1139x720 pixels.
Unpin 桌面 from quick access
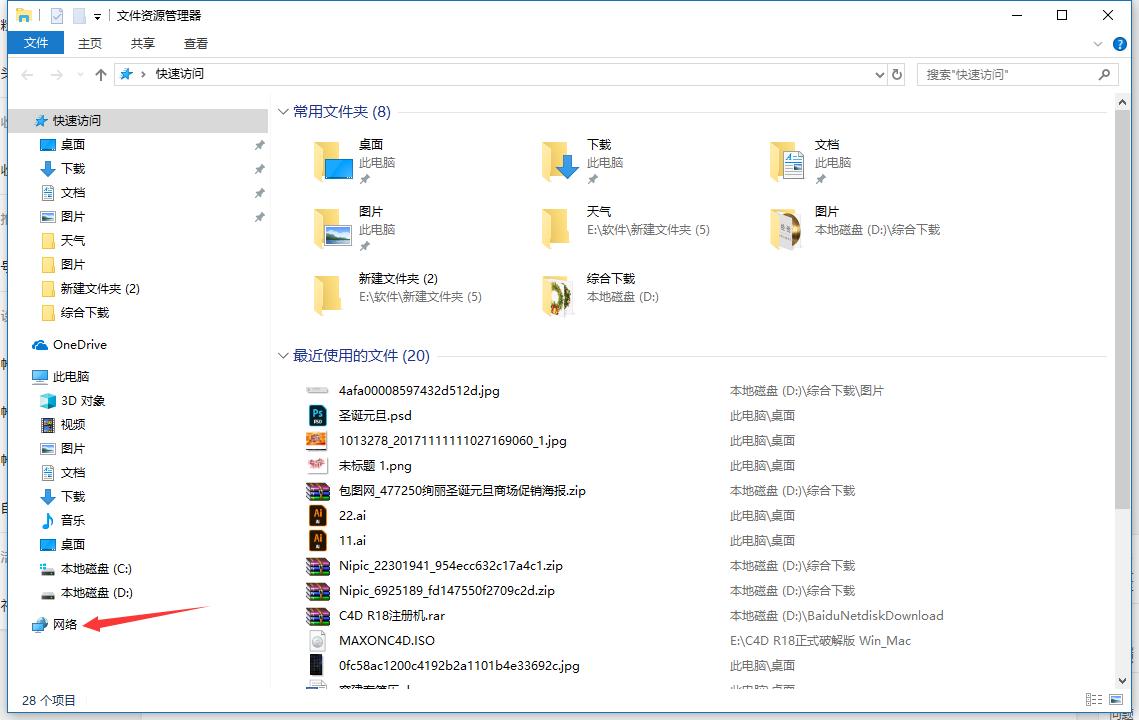(259, 144)
